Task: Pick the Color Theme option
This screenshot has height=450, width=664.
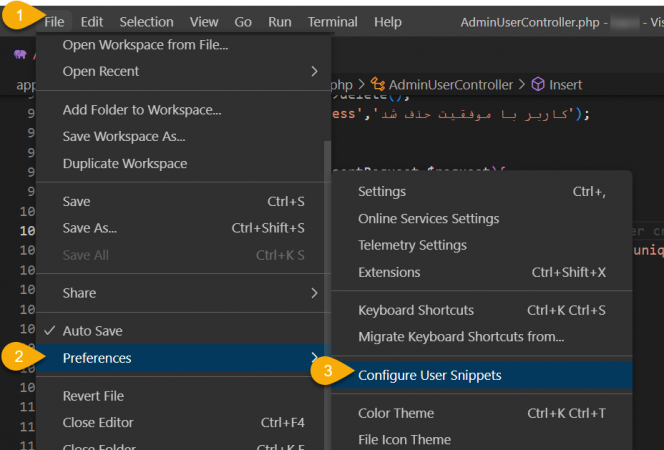Action: 396,413
